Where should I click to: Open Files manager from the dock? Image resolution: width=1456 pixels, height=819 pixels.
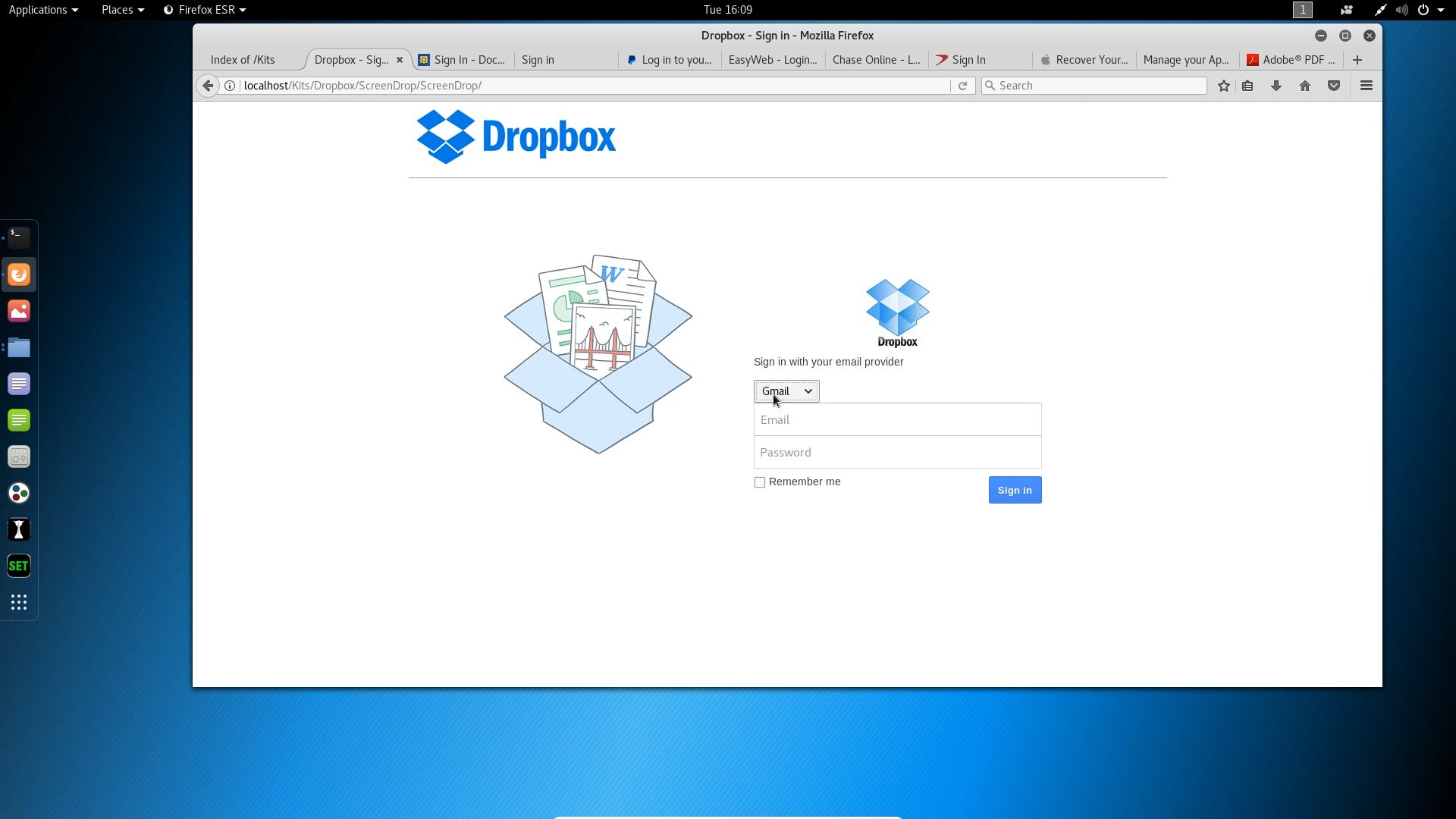tap(19, 347)
